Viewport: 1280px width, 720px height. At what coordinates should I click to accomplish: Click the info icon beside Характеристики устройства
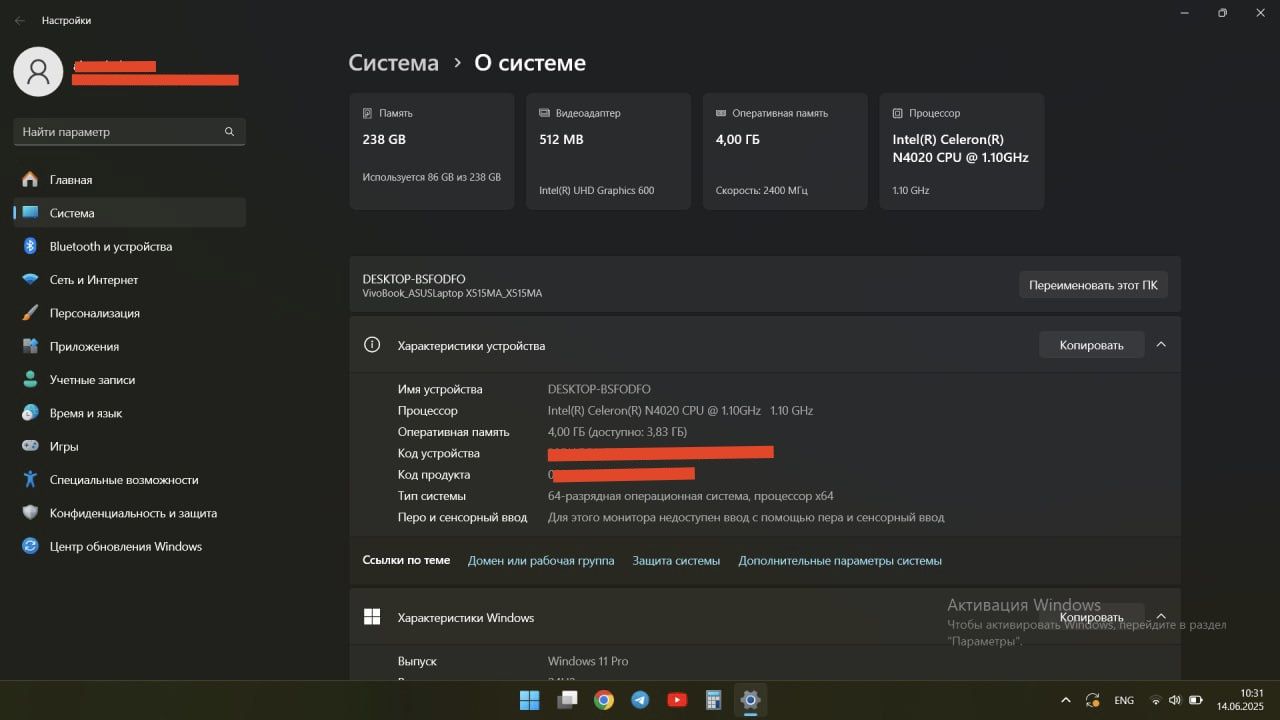tap(372, 345)
